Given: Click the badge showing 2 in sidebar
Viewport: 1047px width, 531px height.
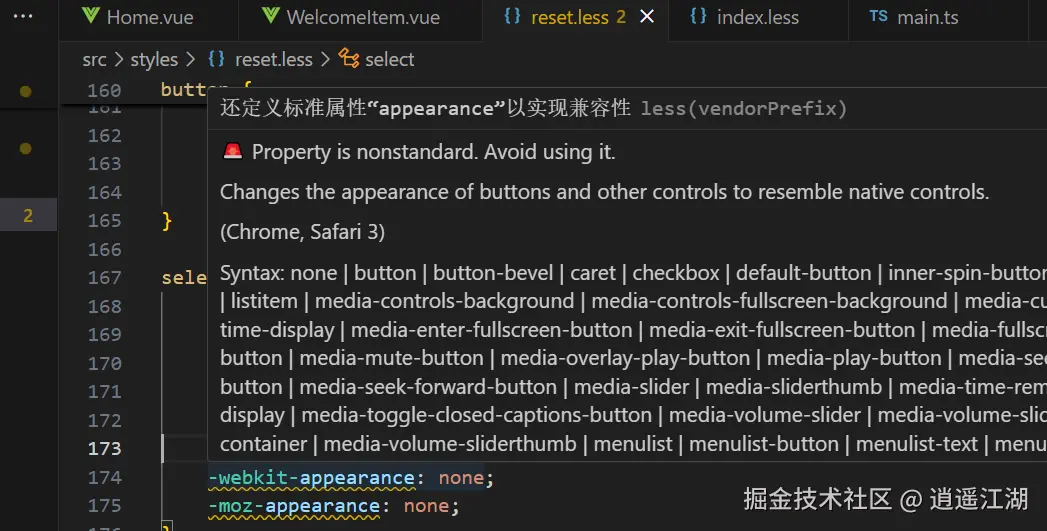Looking at the screenshot, I should pyautogui.click(x=28, y=216).
